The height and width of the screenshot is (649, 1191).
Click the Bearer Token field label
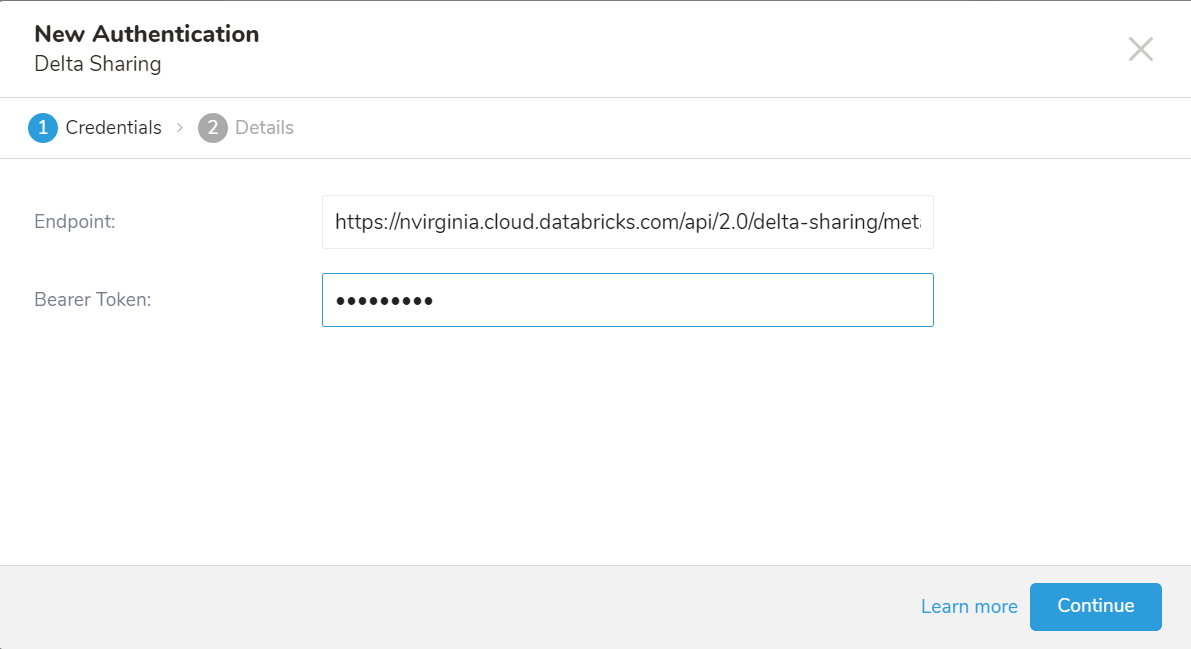pos(92,299)
